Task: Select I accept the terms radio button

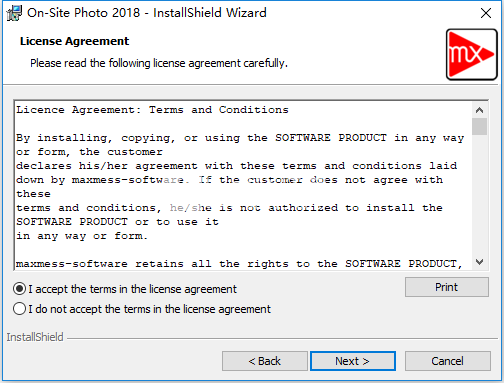Action: 19,289
